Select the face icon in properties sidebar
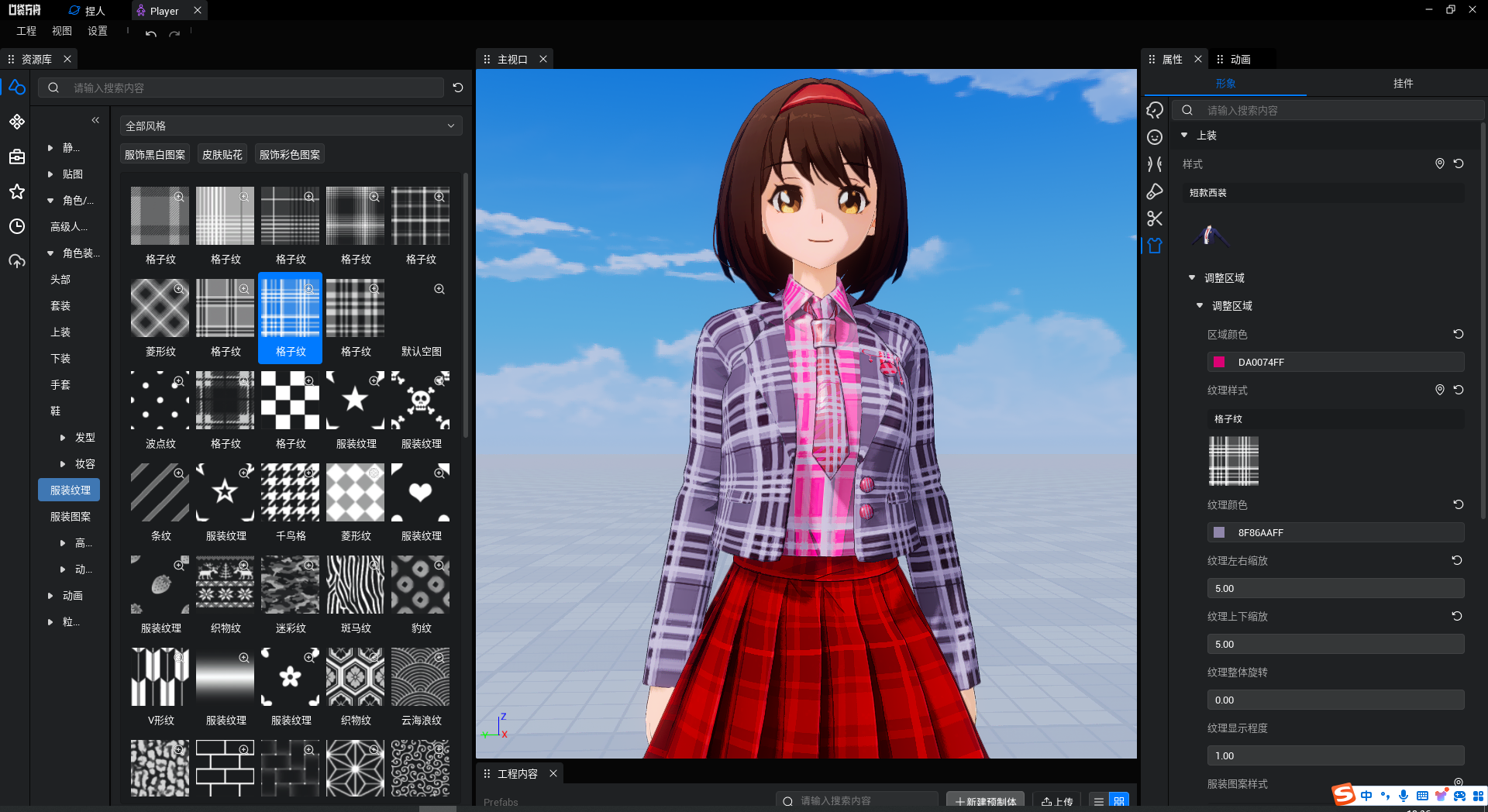The height and width of the screenshot is (812, 1488). click(x=1155, y=137)
